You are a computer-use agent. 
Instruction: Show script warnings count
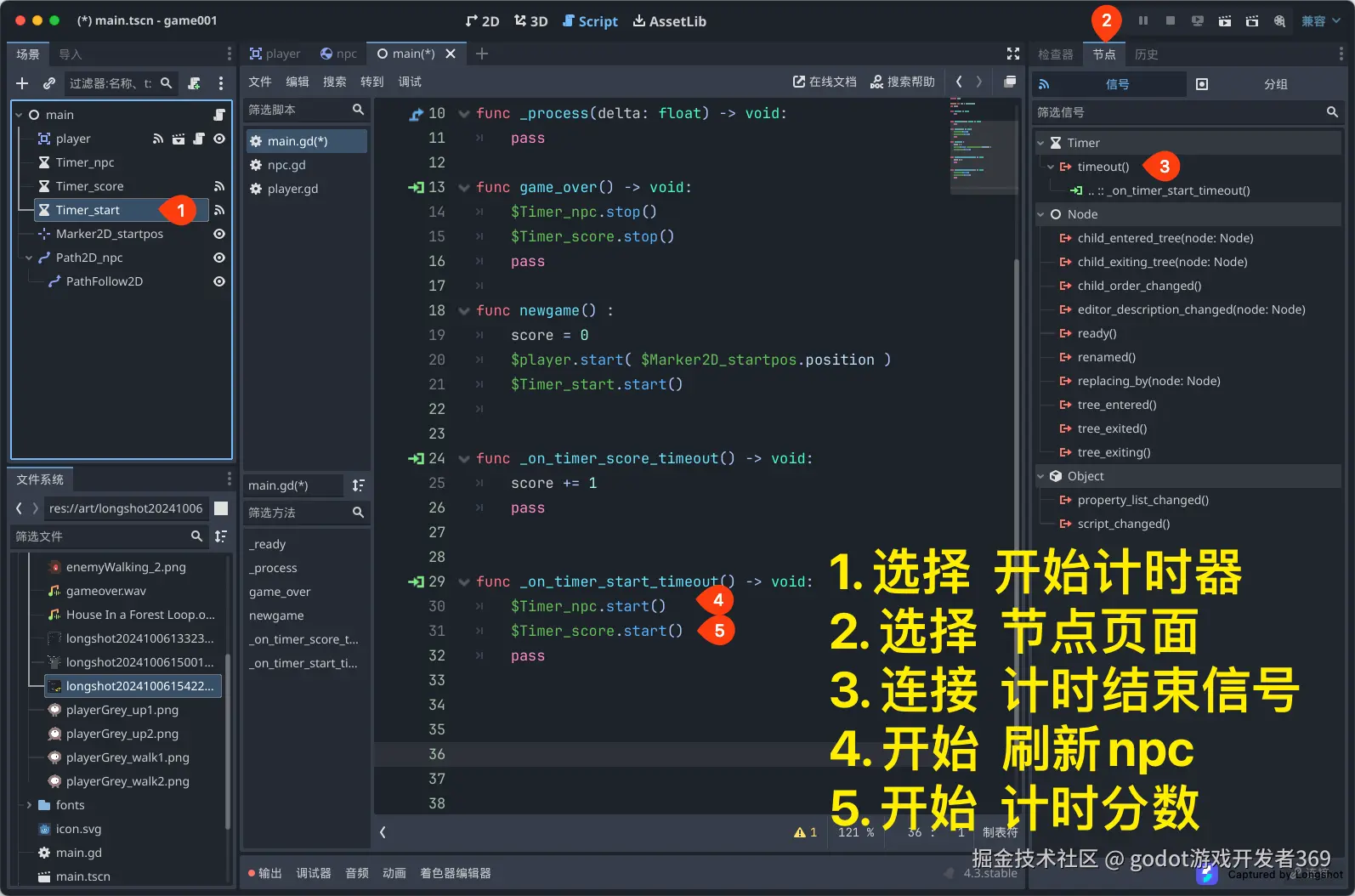pos(805,832)
